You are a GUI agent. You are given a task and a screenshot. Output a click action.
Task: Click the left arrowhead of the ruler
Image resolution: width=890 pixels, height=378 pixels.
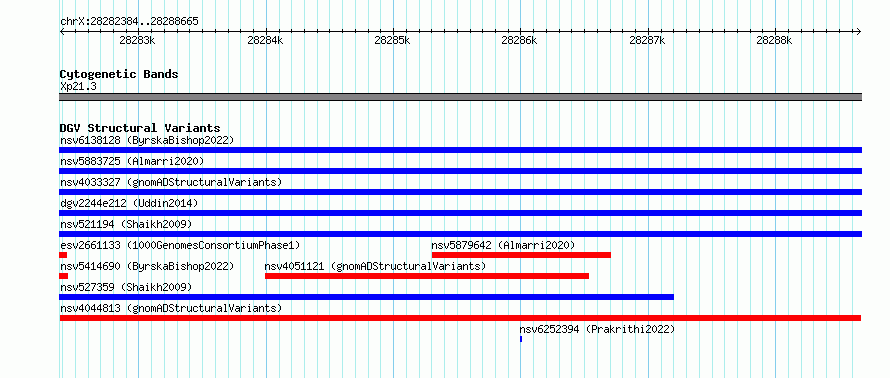coord(62,32)
